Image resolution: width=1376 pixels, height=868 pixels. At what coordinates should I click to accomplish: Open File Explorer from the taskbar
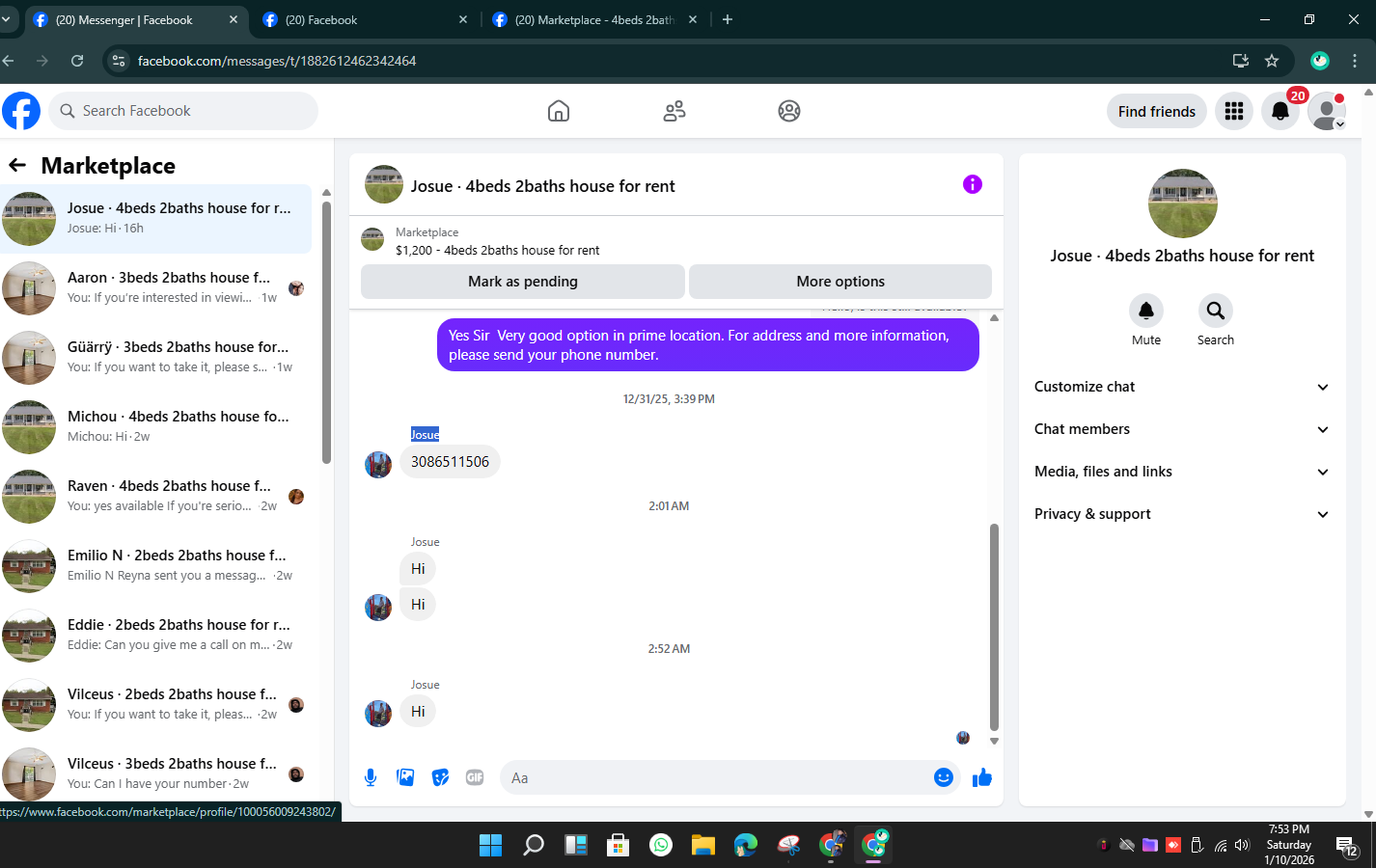click(702, 845)
